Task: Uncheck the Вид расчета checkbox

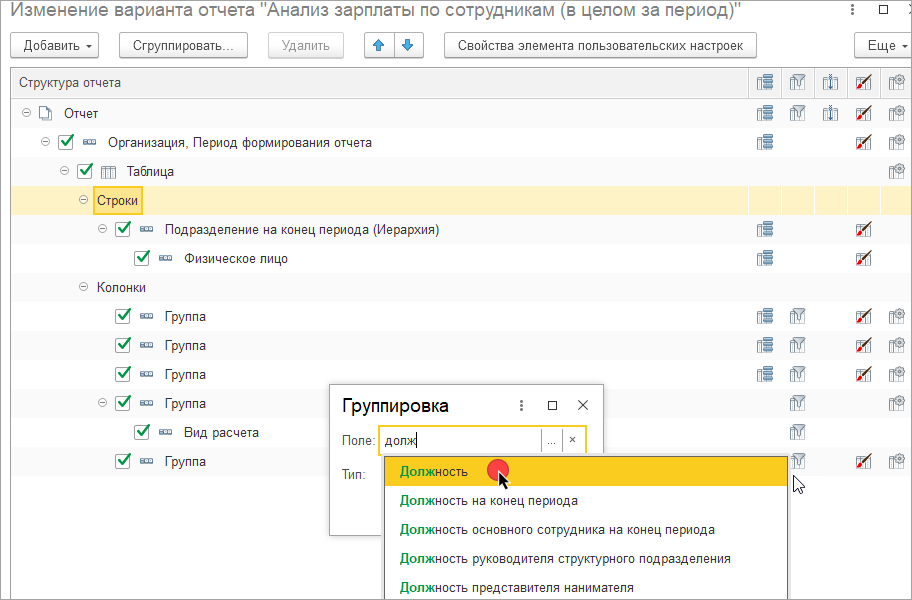Action: tap(142, 432)
